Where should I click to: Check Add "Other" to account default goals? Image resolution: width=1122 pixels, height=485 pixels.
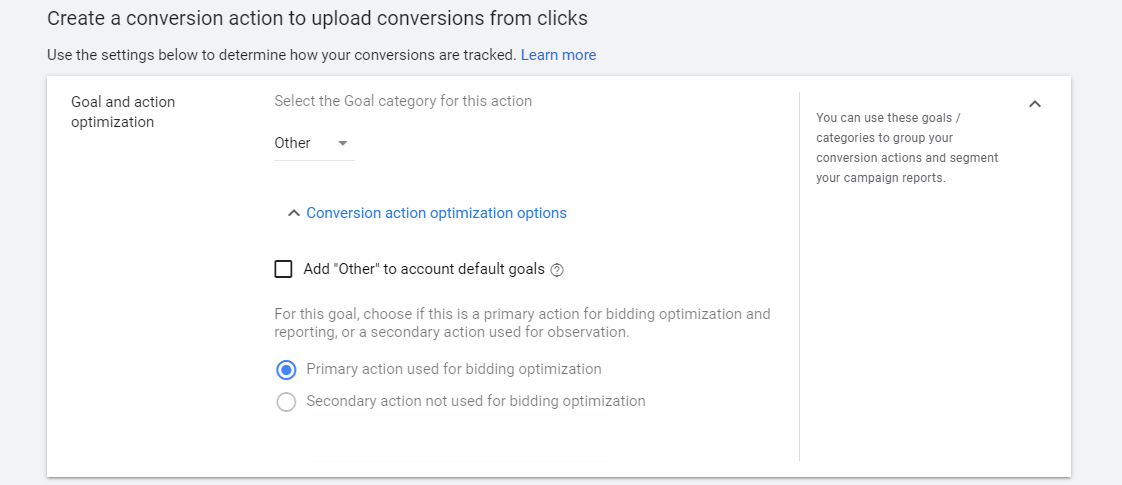284,269
